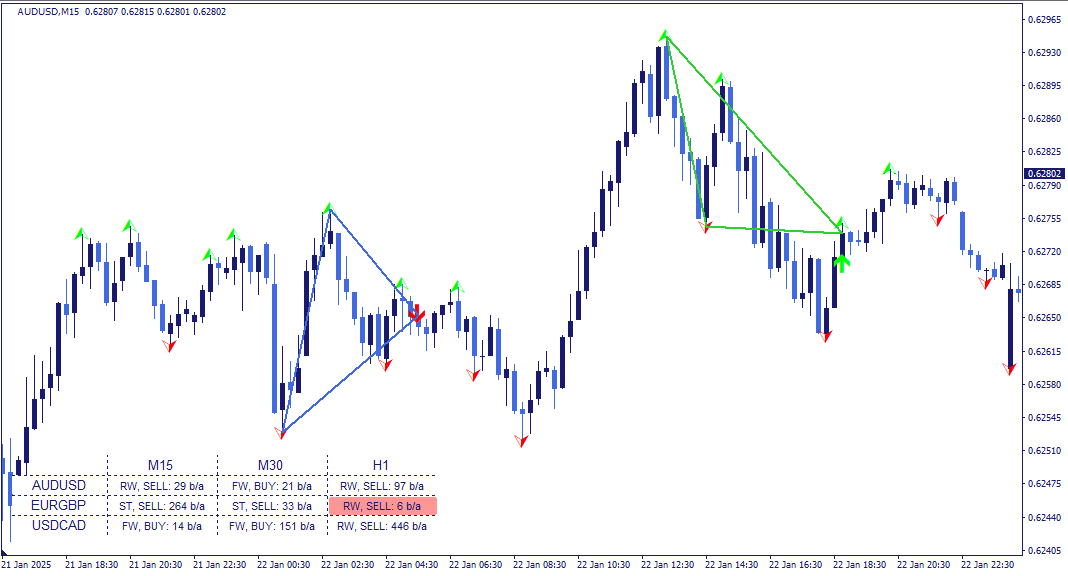The height and width of the screenshot is (576, 1068).
Task: Click the green triangle pattern trendline
Action: pyautogui.click(x=754, y=135)
